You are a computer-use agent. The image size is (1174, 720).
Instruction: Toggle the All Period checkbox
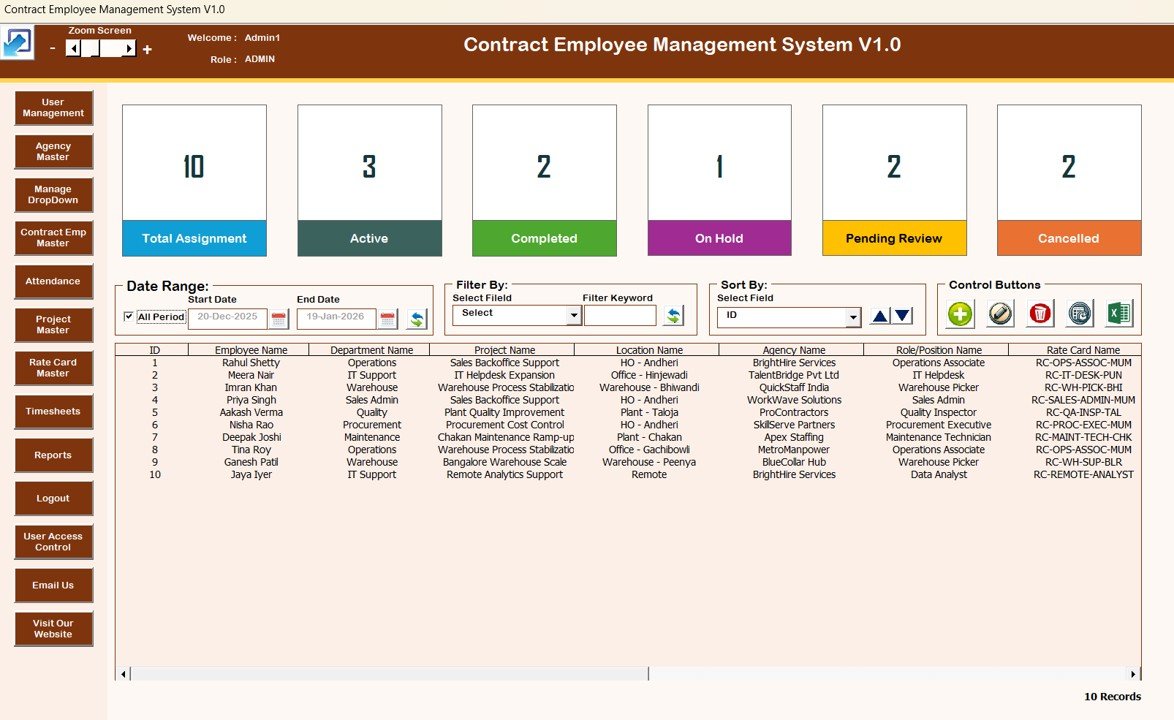128,317
